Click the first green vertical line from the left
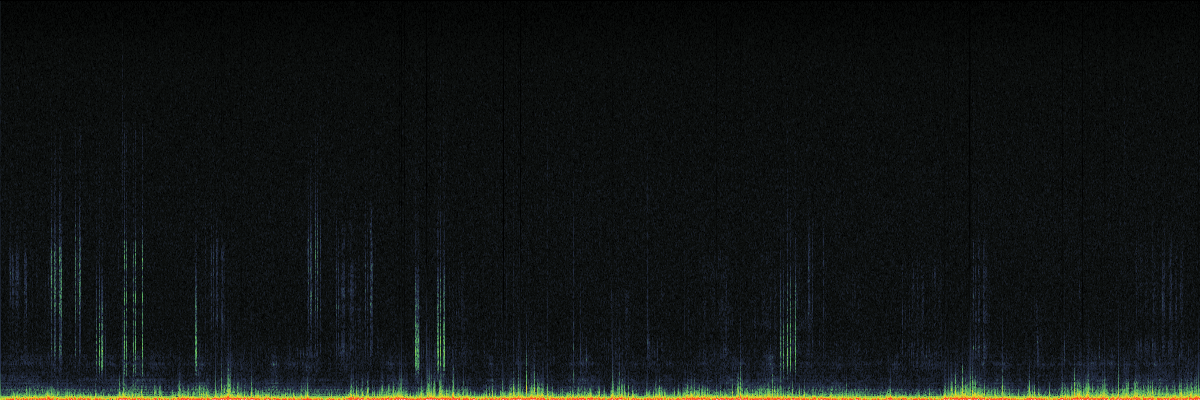The image size is (1200, 400). 58,300
